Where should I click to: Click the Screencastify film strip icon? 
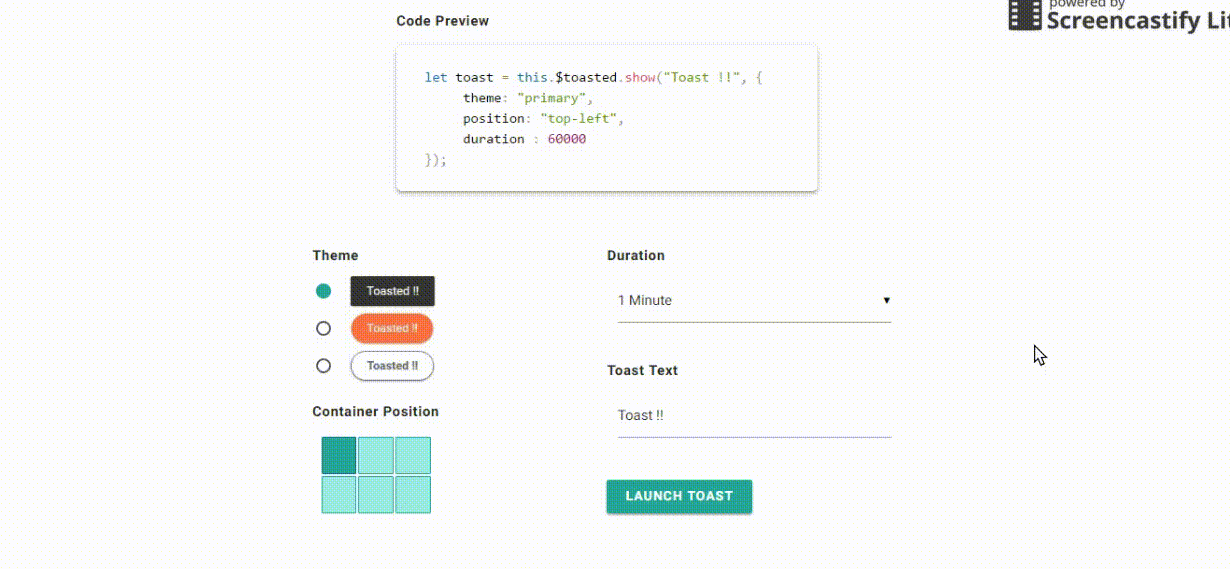click(x=1024, y=15)
